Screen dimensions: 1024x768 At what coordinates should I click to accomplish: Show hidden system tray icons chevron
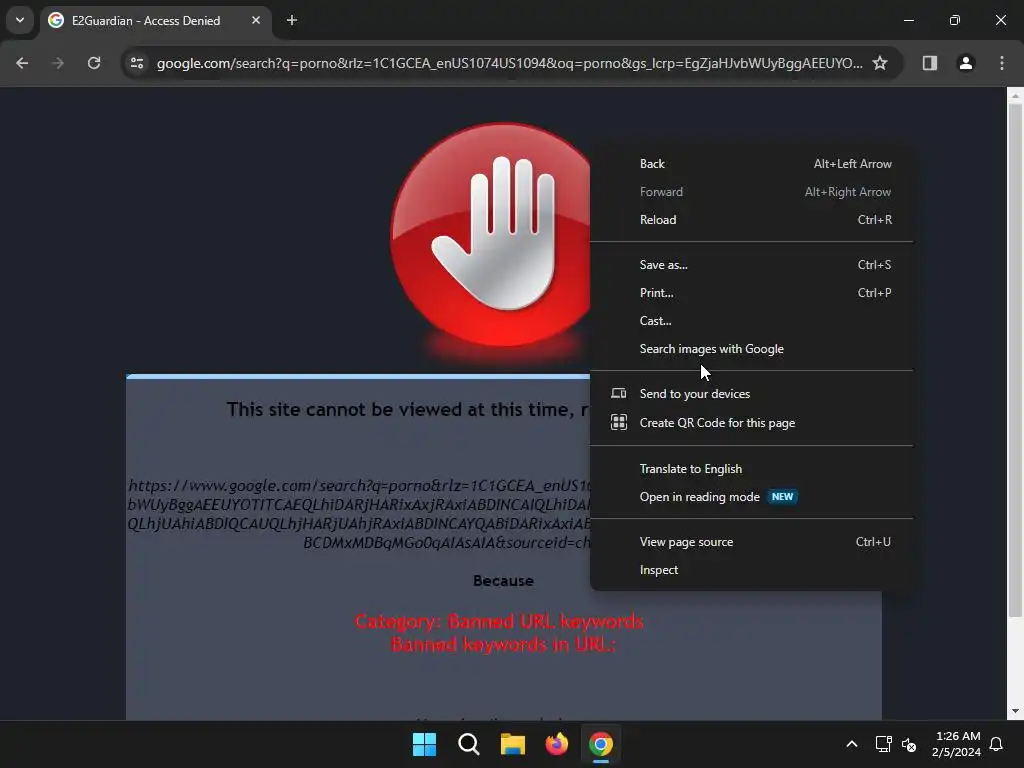[852, 744]
